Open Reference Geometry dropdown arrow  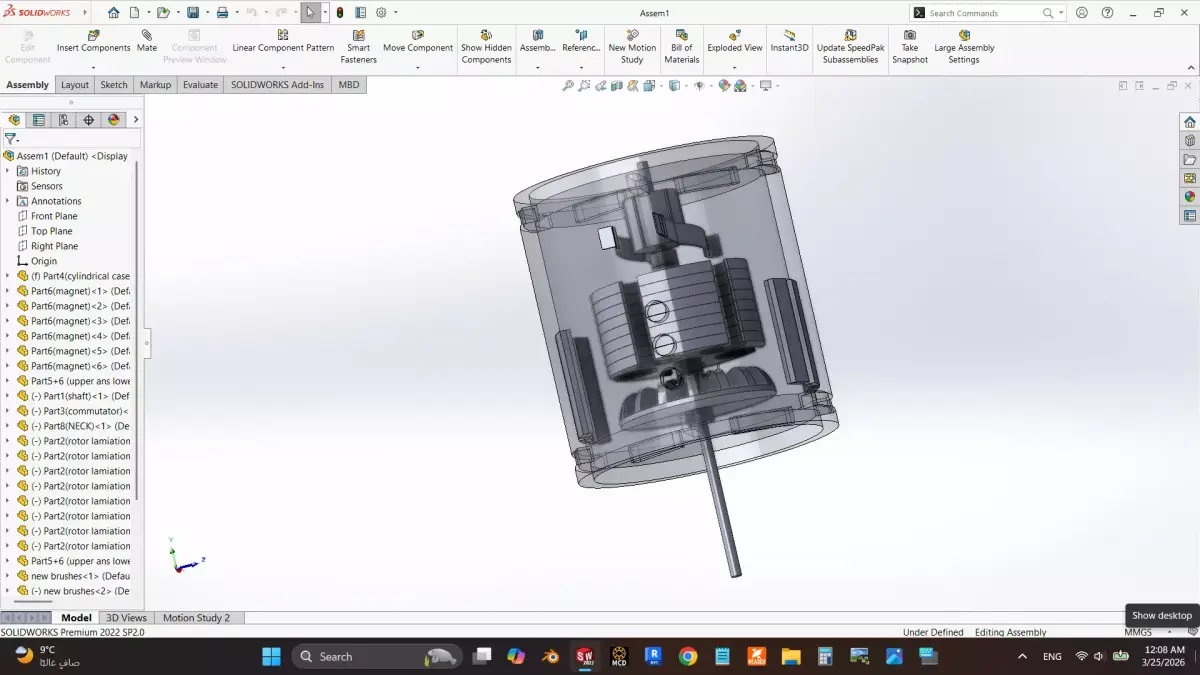click(581, 68)
